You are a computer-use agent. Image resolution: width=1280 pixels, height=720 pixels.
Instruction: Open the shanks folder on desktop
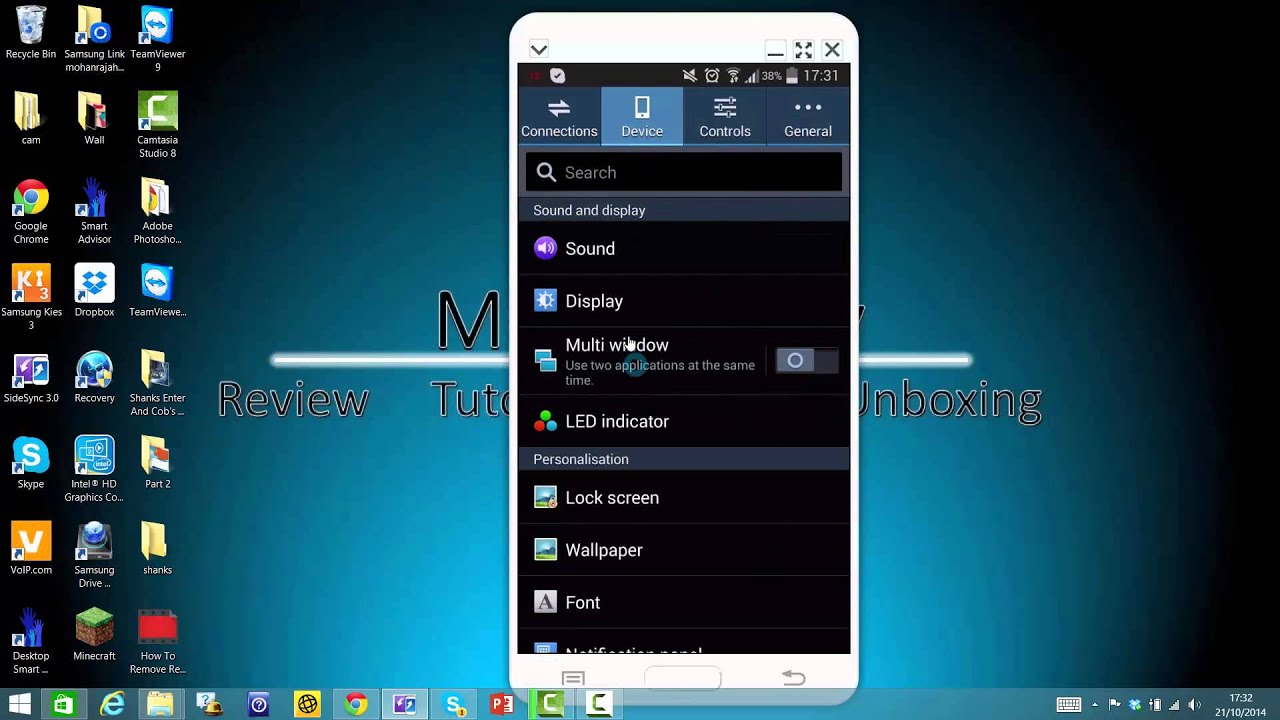[x=157, y=549]
